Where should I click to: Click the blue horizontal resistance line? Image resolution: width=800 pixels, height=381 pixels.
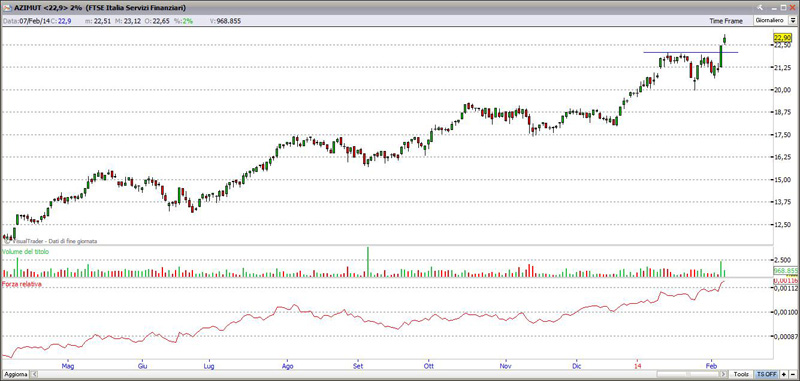tap(690, 52)
